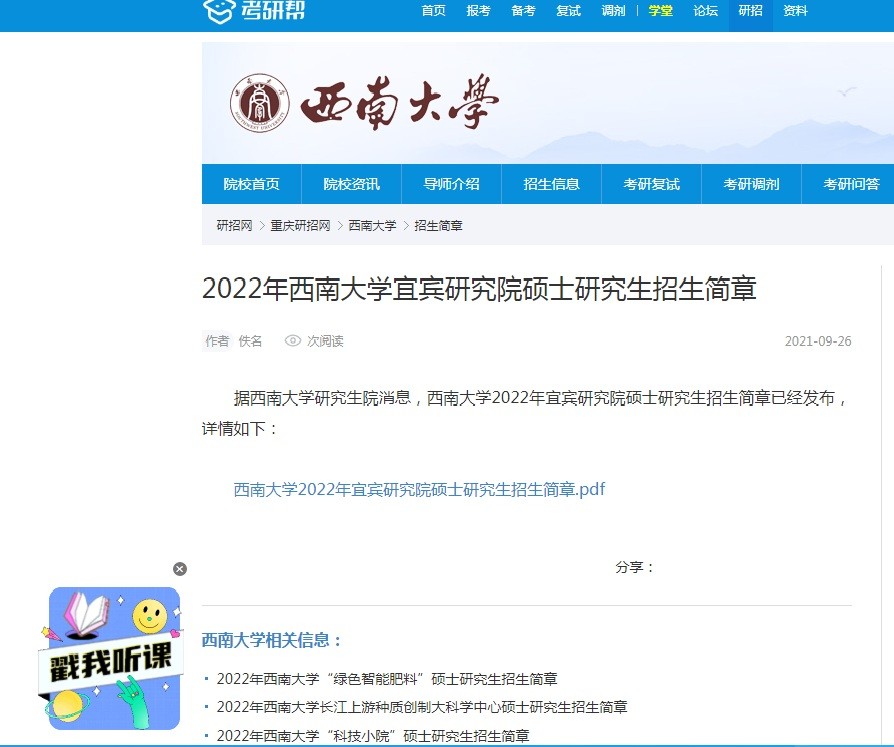
Task: Visit the 论坛 section
Action: coord(705,11)
